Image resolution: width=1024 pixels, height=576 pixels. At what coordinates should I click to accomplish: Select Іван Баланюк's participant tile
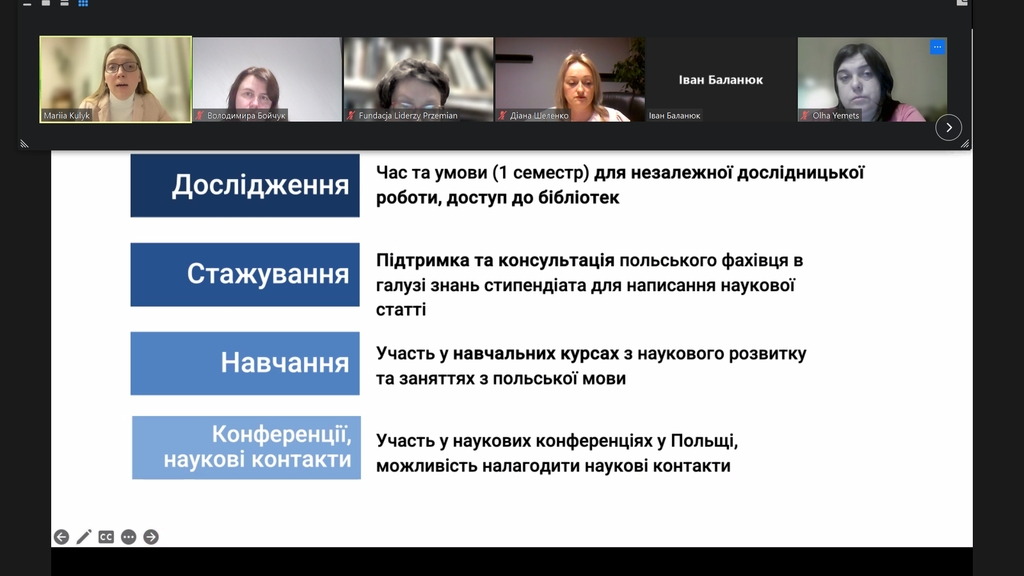pyautogui.click(x=721, y=79)
